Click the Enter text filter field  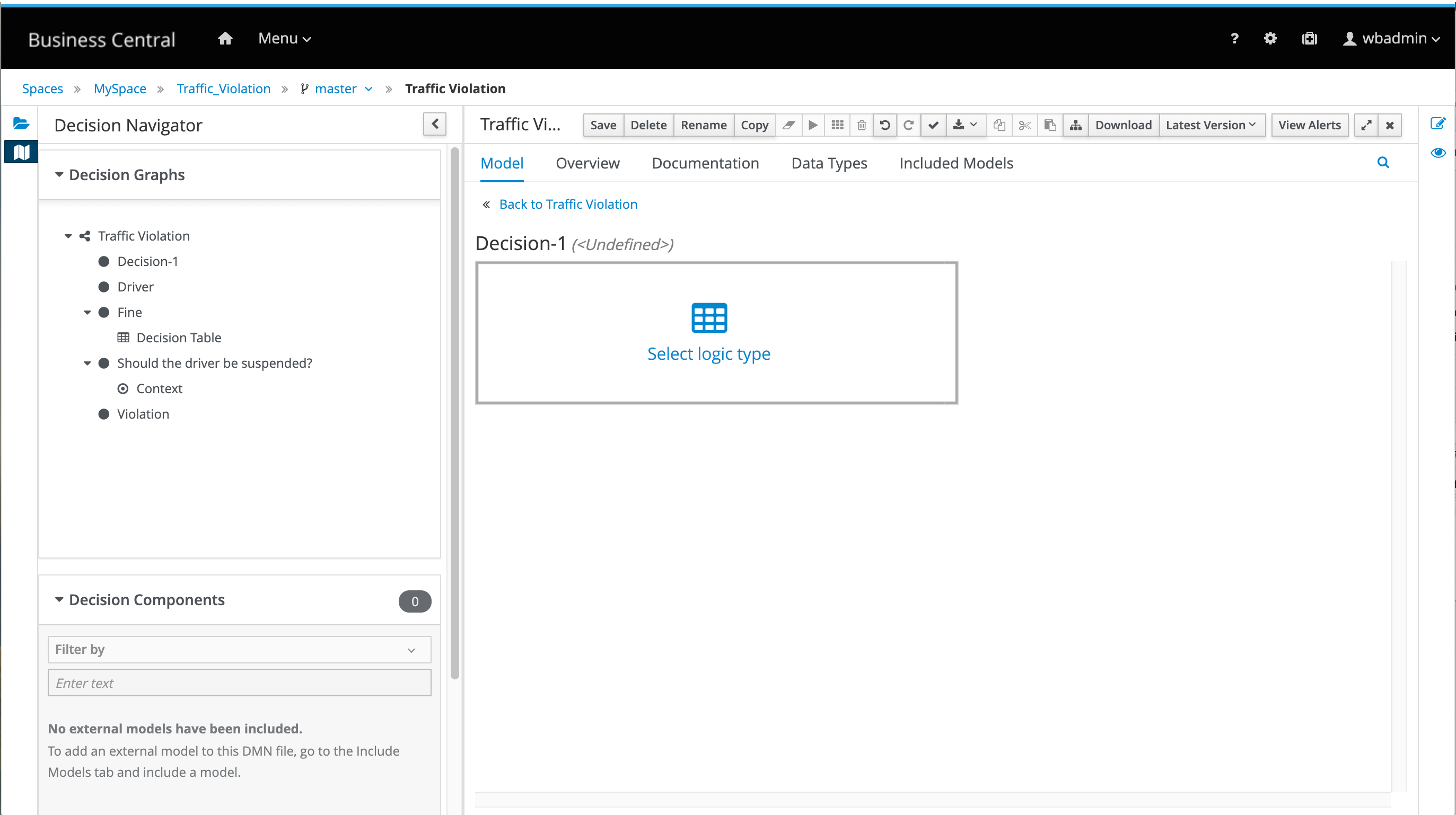coord(239,683)
